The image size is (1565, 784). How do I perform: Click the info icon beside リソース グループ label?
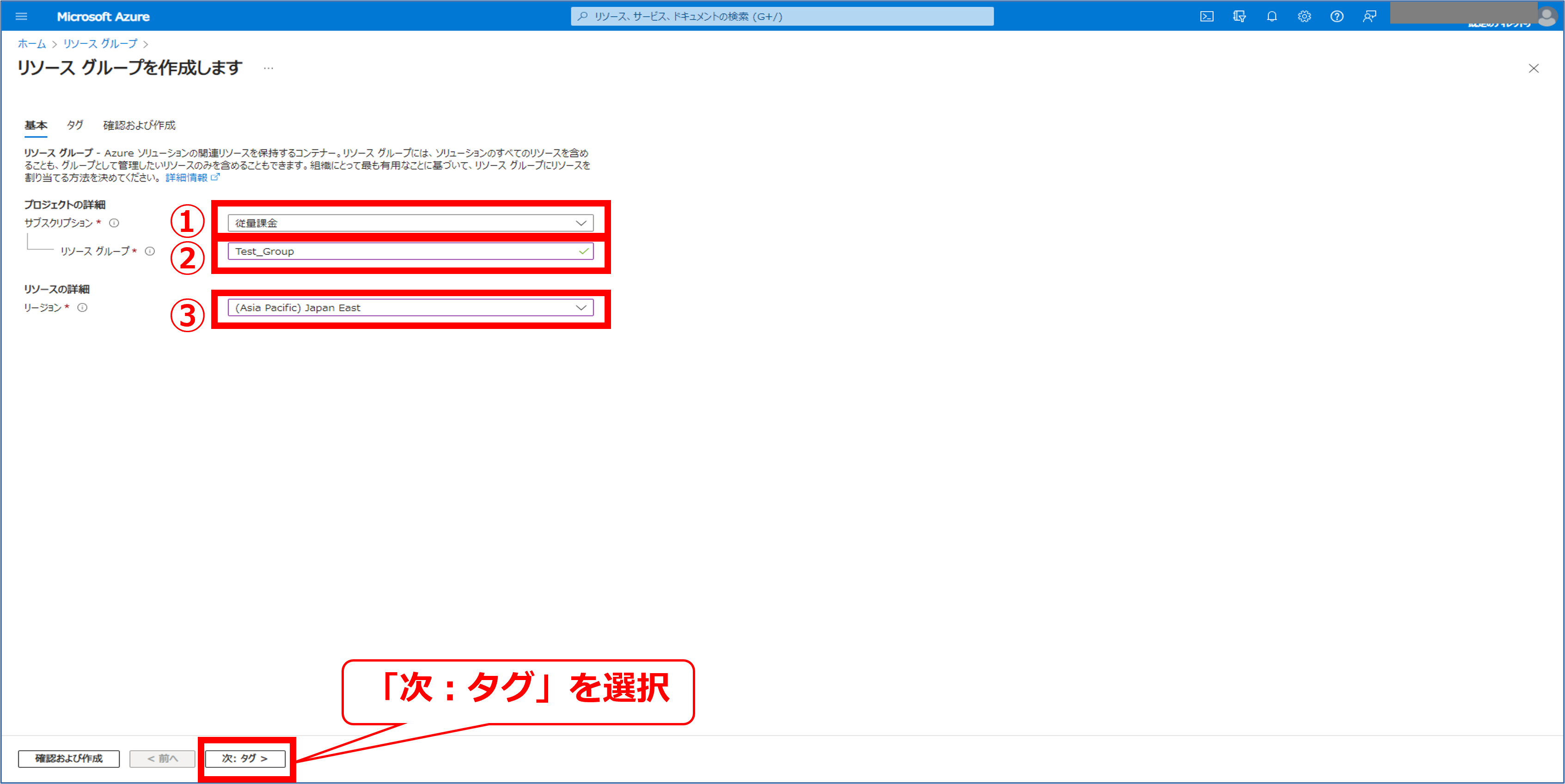click(149, 251)
